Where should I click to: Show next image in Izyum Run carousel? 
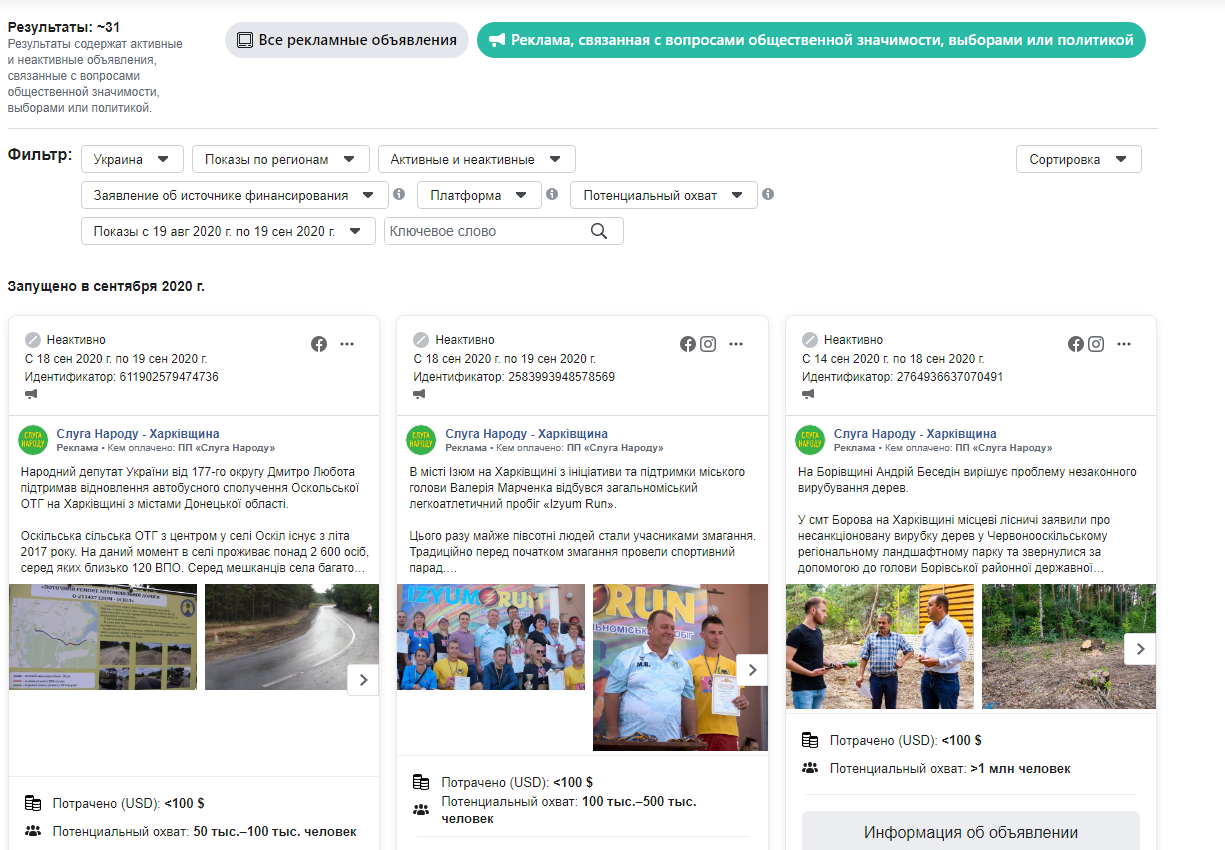752,670
